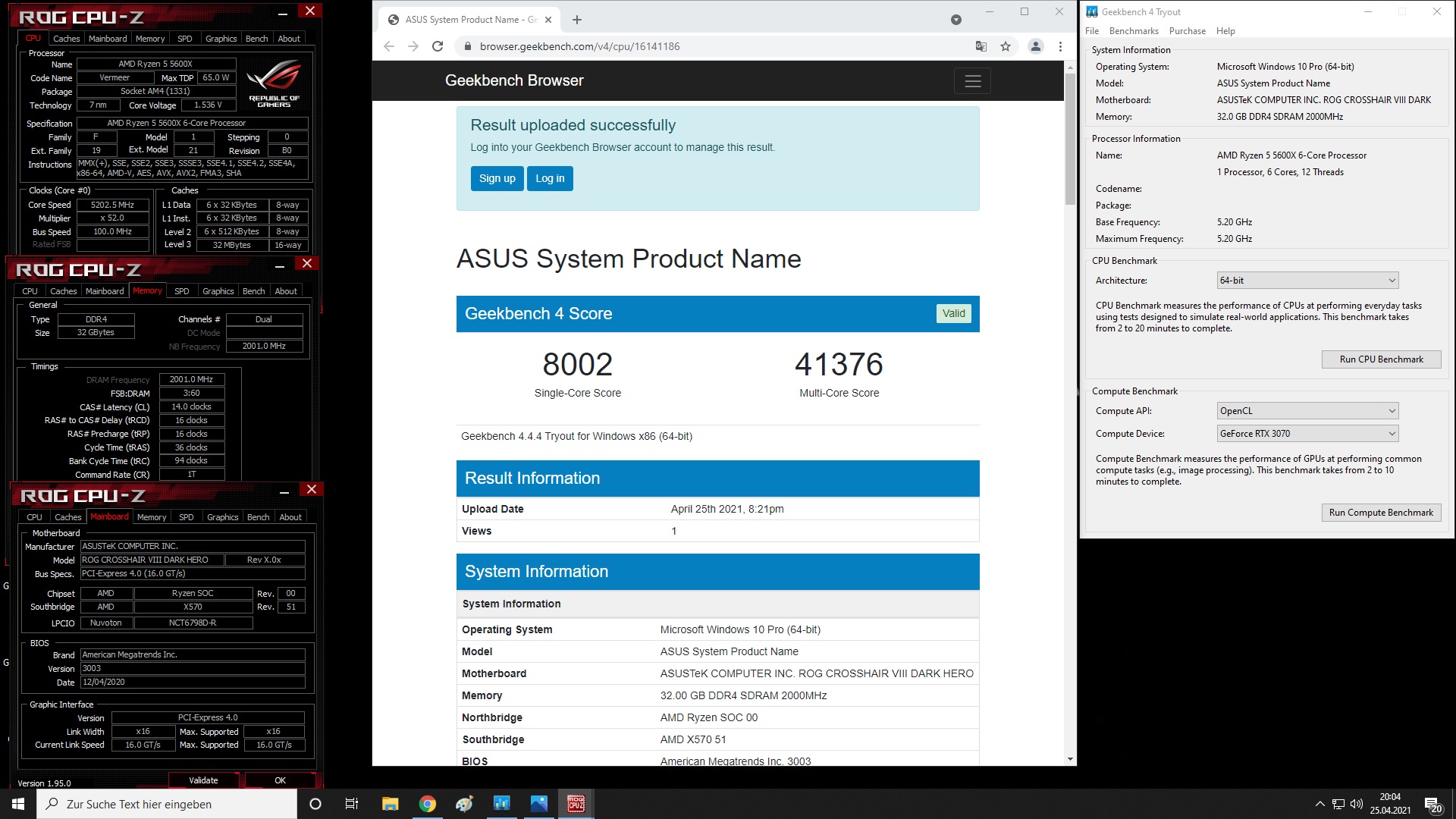1456x819 pixels.
Task: Click Validate button in CPU-Z
Action: pyautogui.click(x=203, y=780)
